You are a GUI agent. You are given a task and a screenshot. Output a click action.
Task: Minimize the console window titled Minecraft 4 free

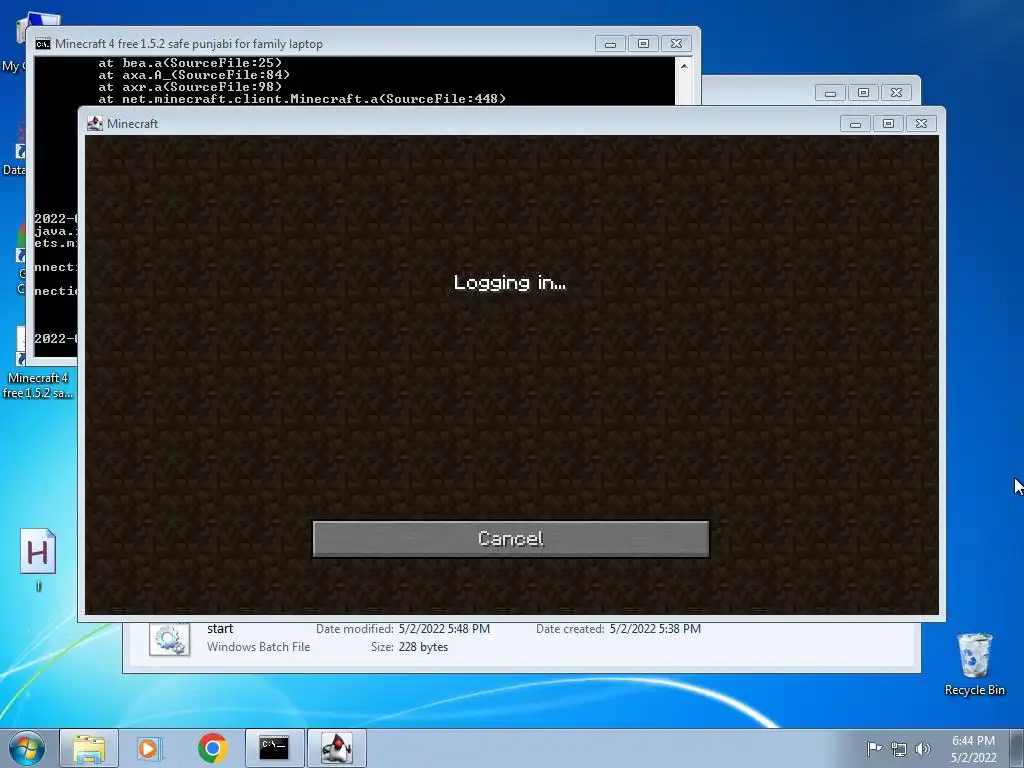(610, 44)
